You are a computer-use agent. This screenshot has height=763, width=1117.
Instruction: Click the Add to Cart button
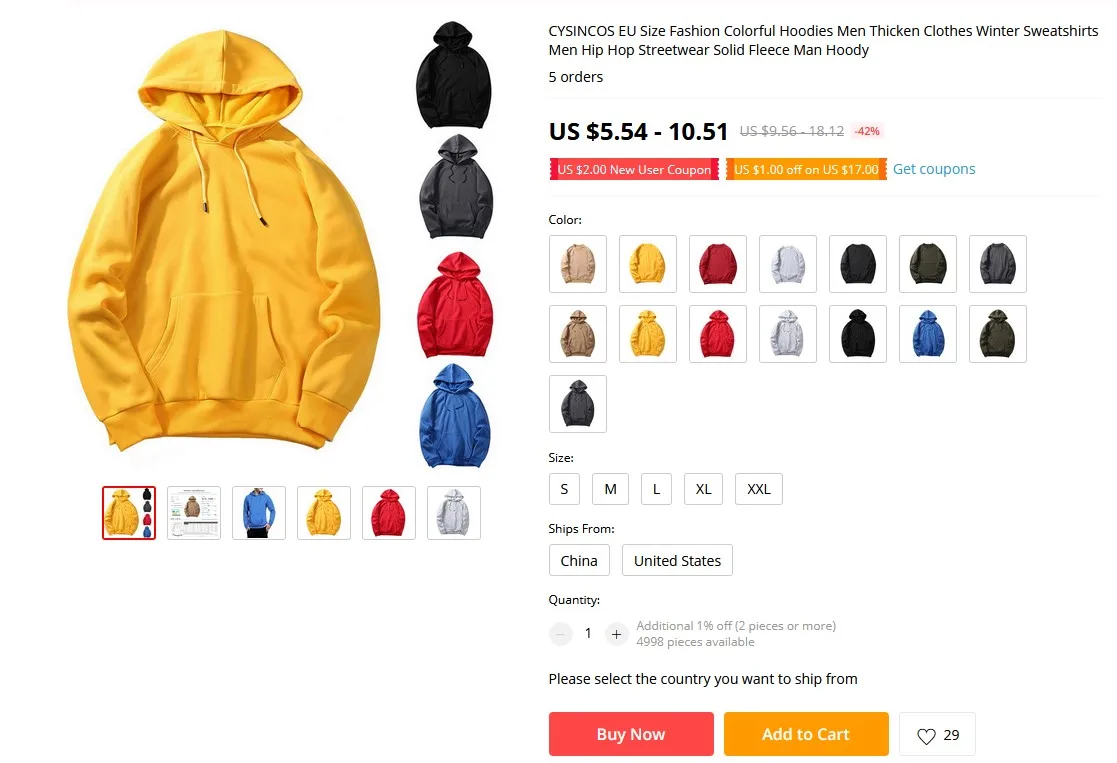click(x=806, y=734)
